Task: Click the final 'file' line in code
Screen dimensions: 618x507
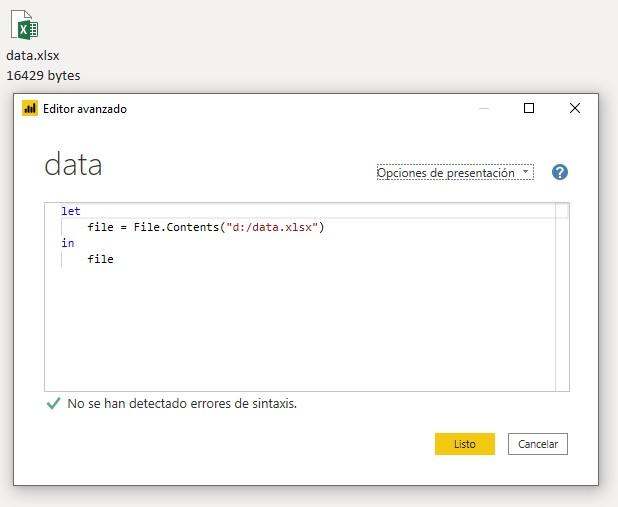Action: [x=100, y=259]
